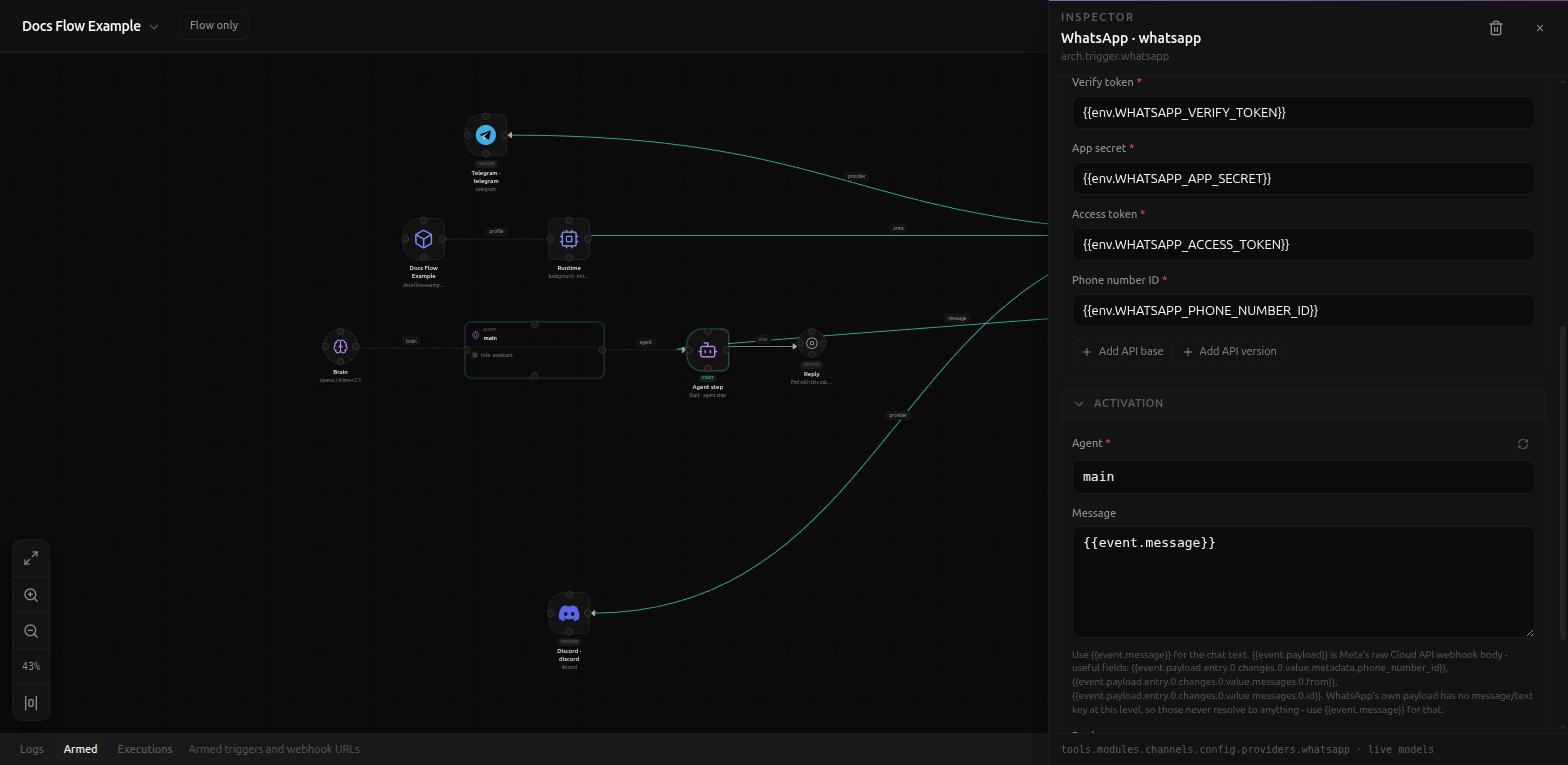Select the Telegram trigger node
Screen dimensions: 1568x765
point(486,135)
